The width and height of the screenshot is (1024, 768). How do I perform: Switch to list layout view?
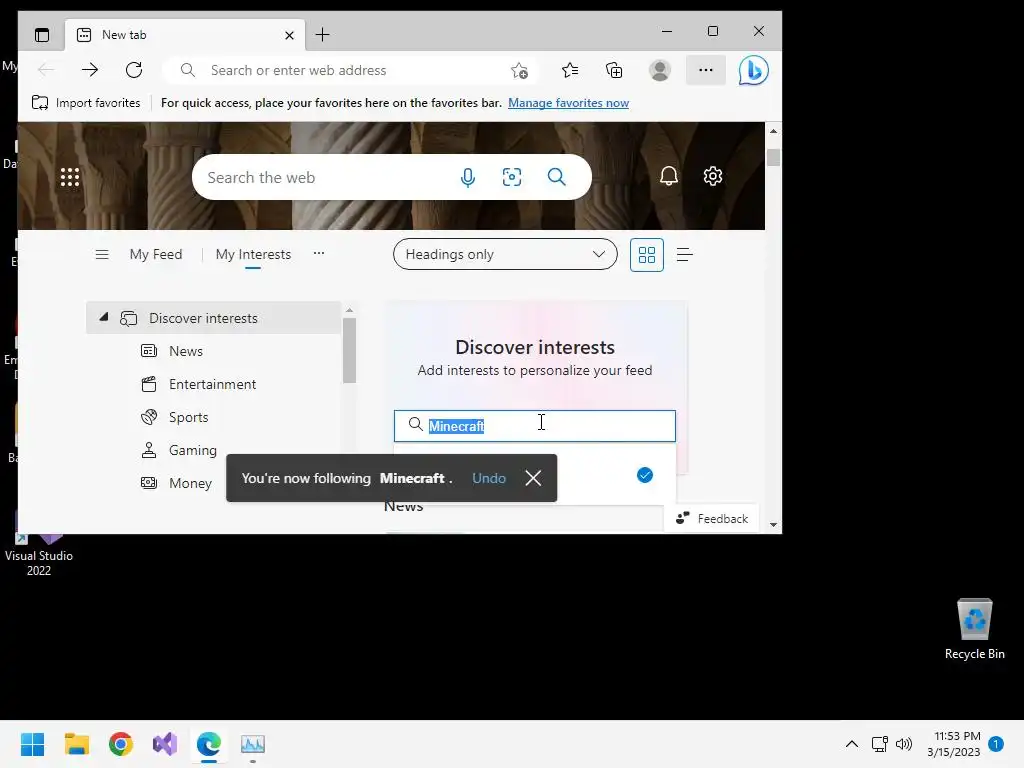click(x=684, y=255)
